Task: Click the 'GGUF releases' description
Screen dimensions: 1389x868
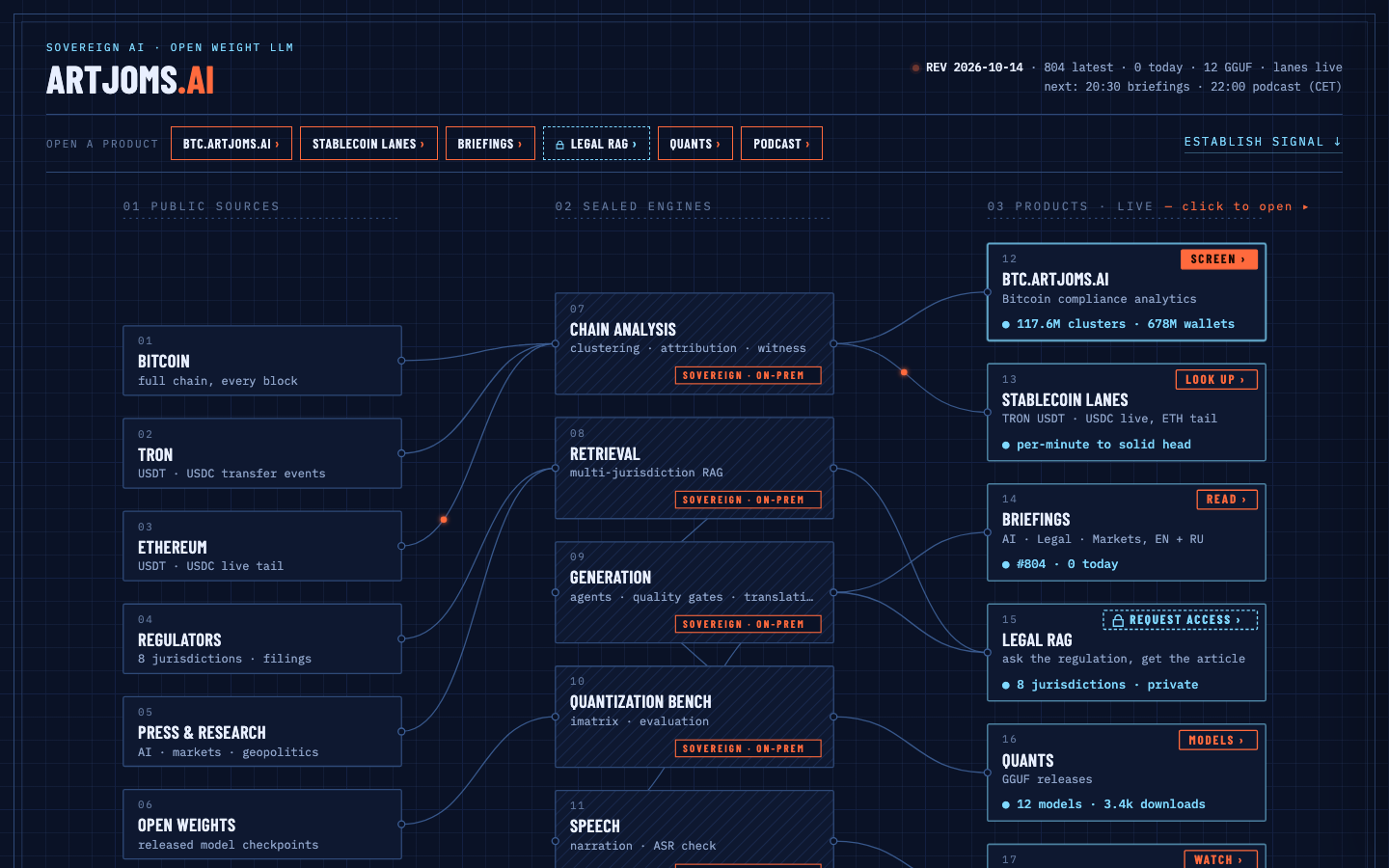Action: [x=1048, y=779]
